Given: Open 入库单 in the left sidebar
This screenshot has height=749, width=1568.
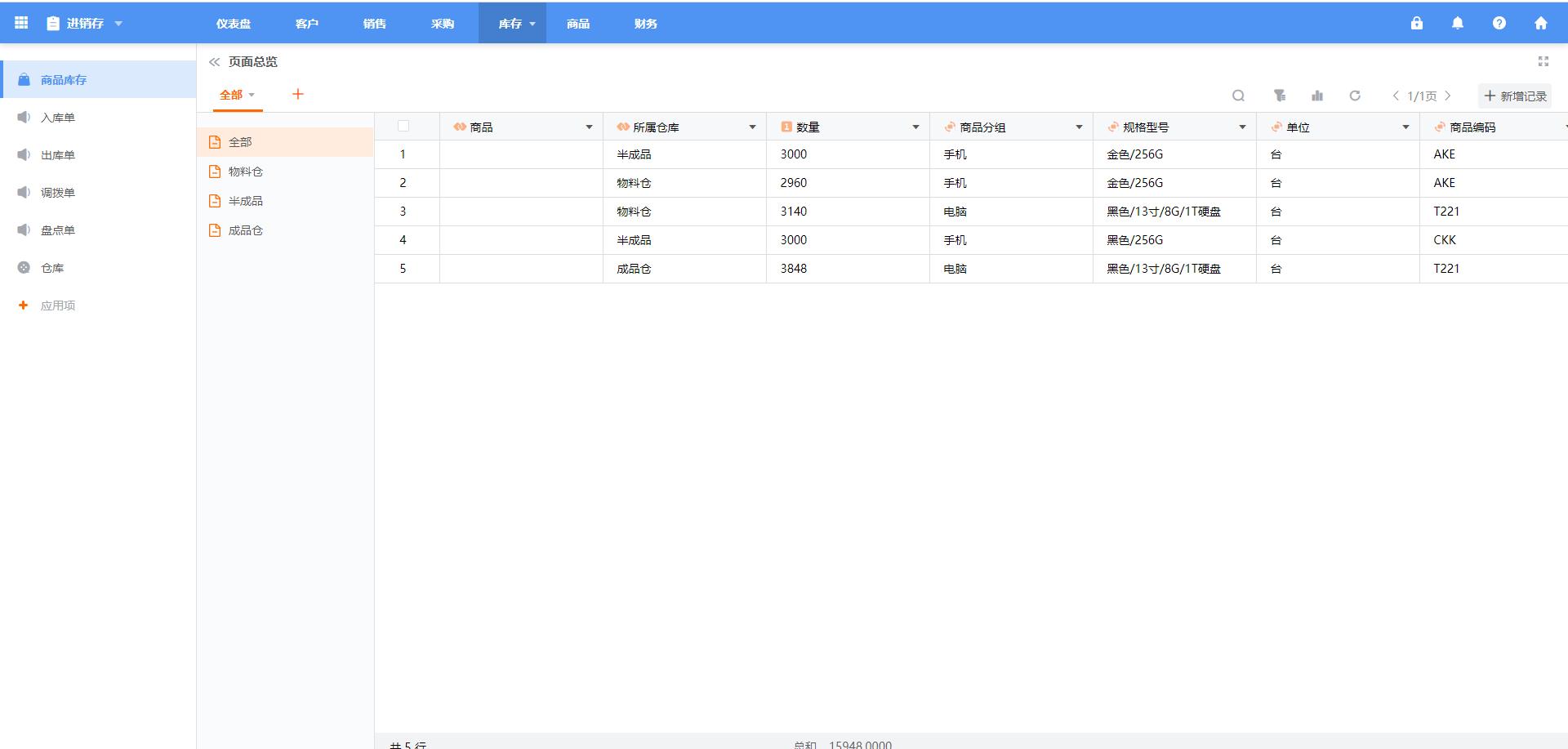Looking at the screenshot, I should 57,118.
